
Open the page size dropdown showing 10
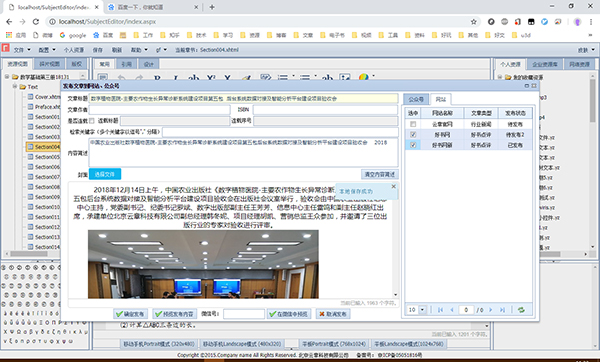click(x=422, y=310)
